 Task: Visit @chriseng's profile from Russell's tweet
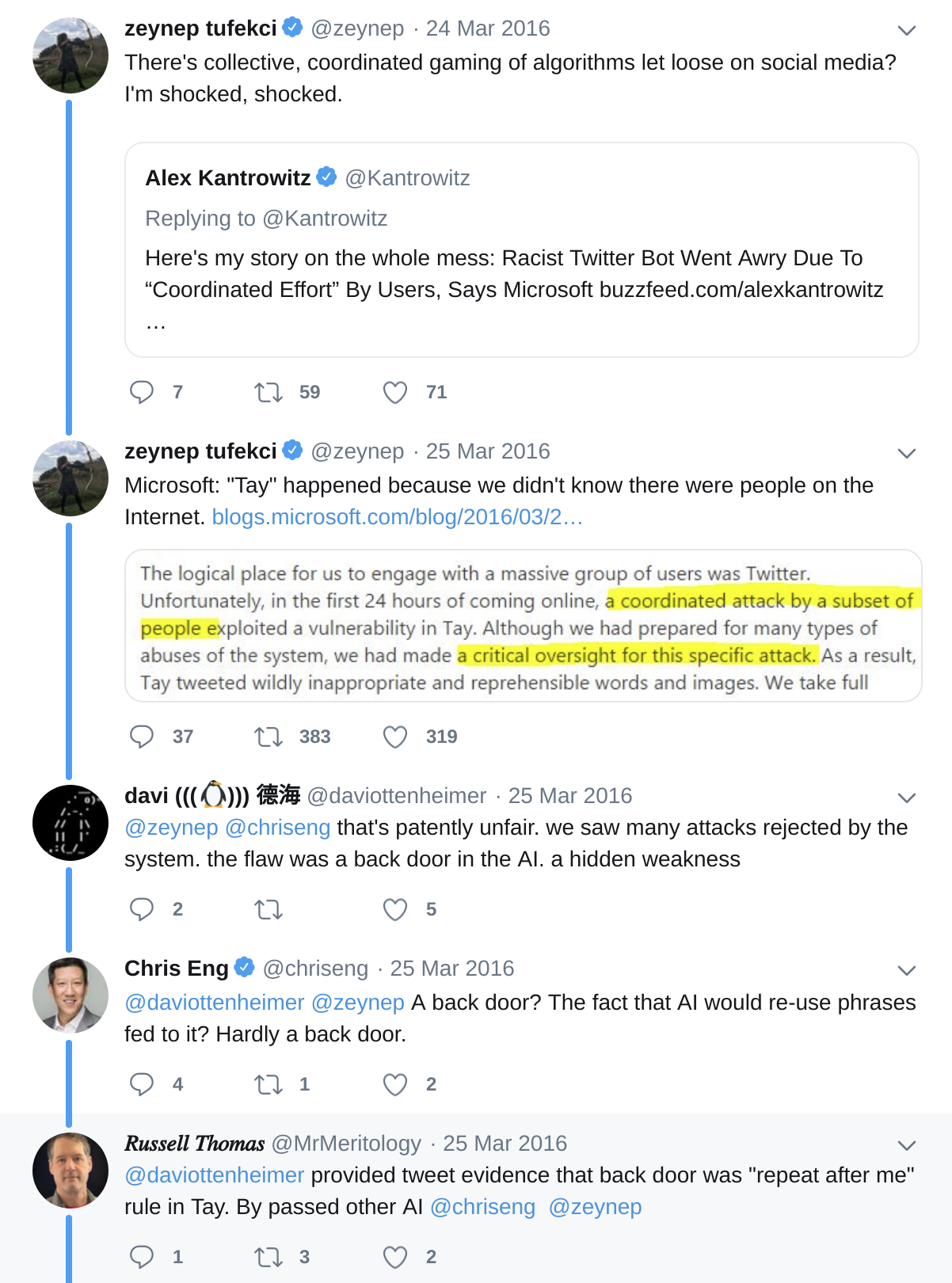point(482,1207)
